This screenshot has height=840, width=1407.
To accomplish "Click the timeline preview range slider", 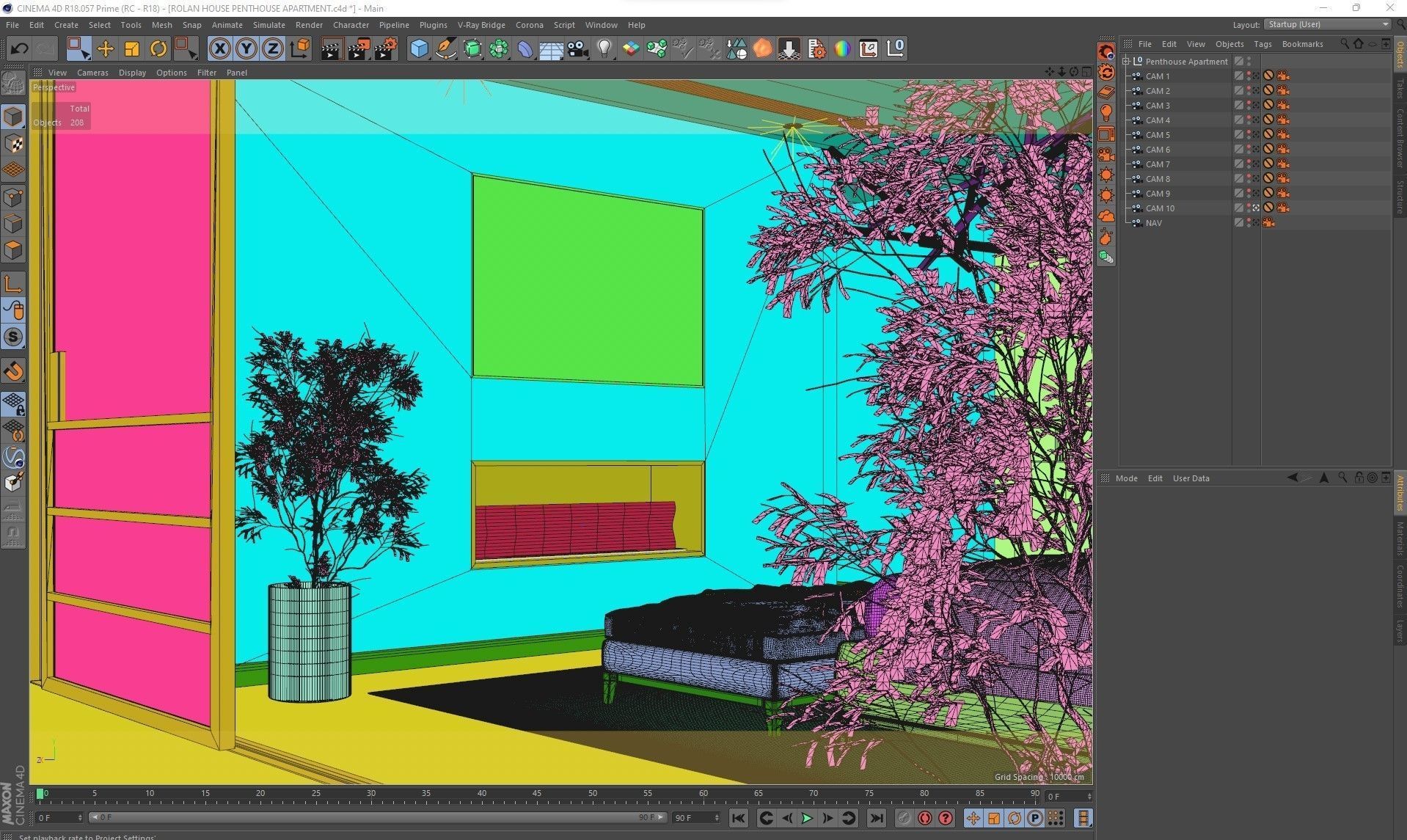I will [x=377, y=817].
